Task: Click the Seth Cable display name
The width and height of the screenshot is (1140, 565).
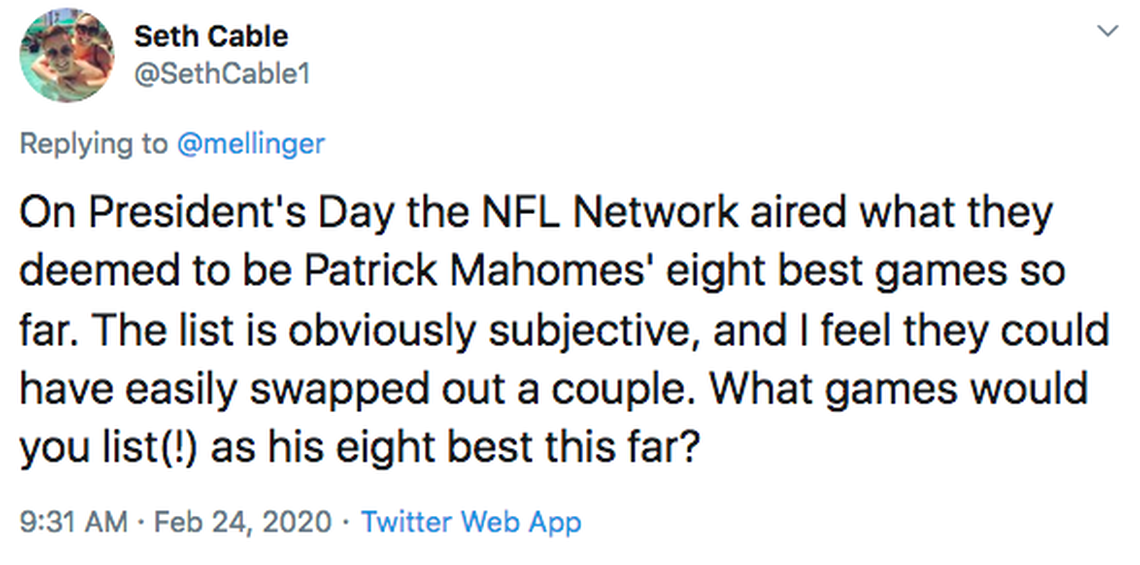Action: coord(211,36)
